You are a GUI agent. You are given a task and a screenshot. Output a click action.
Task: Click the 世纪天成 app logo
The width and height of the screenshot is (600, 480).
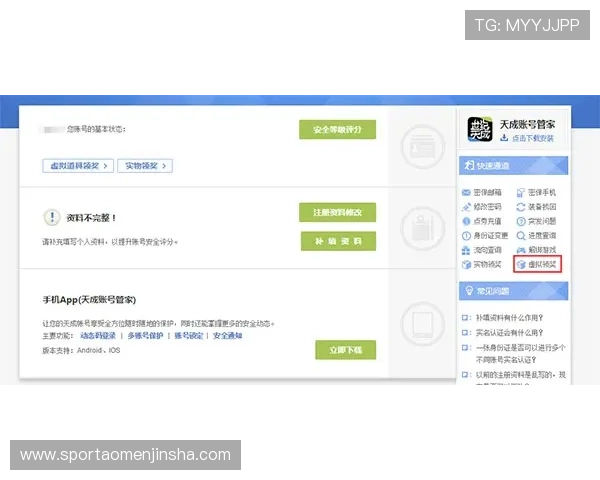click(480, 129)
